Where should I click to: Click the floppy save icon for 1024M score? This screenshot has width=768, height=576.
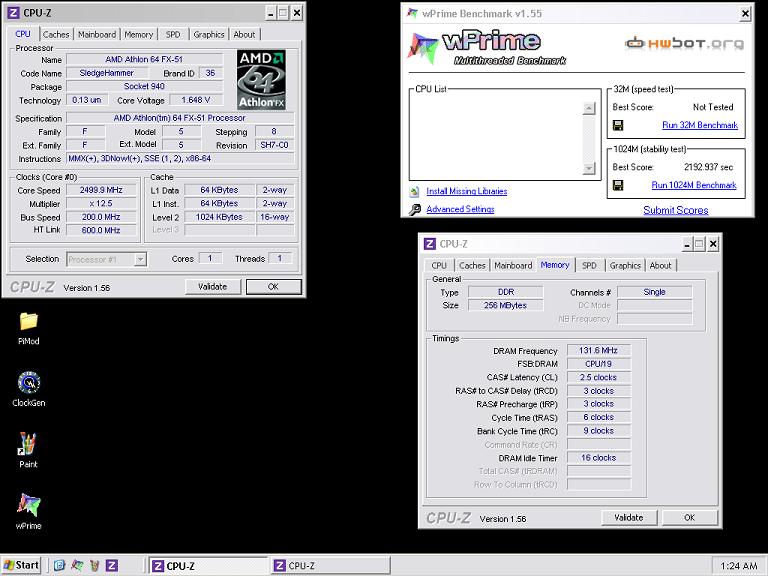coord(618,185)
